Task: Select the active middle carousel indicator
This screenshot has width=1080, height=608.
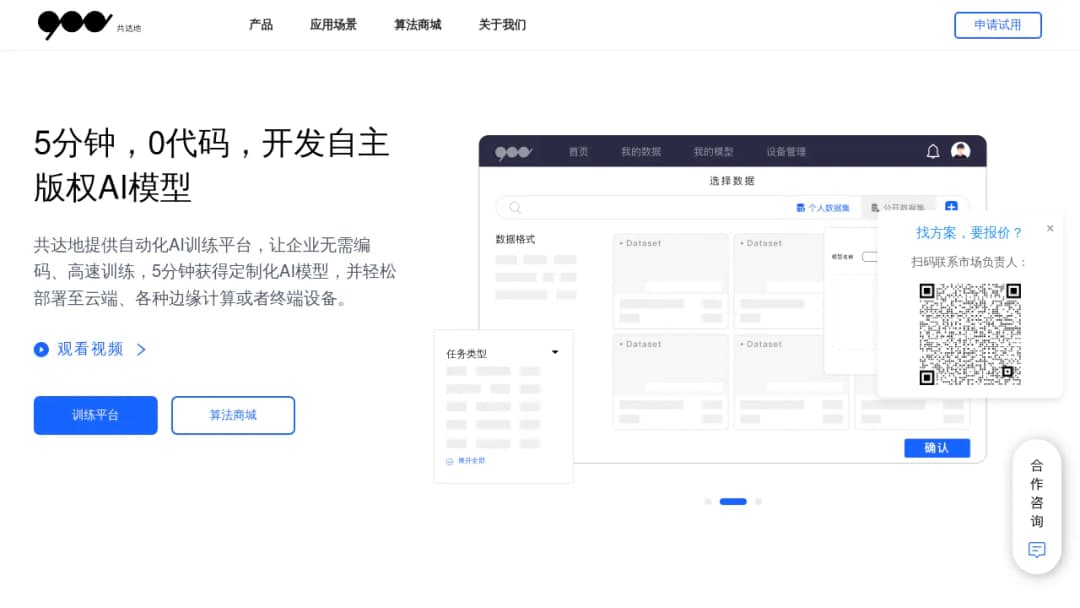Action: point(733,501)
